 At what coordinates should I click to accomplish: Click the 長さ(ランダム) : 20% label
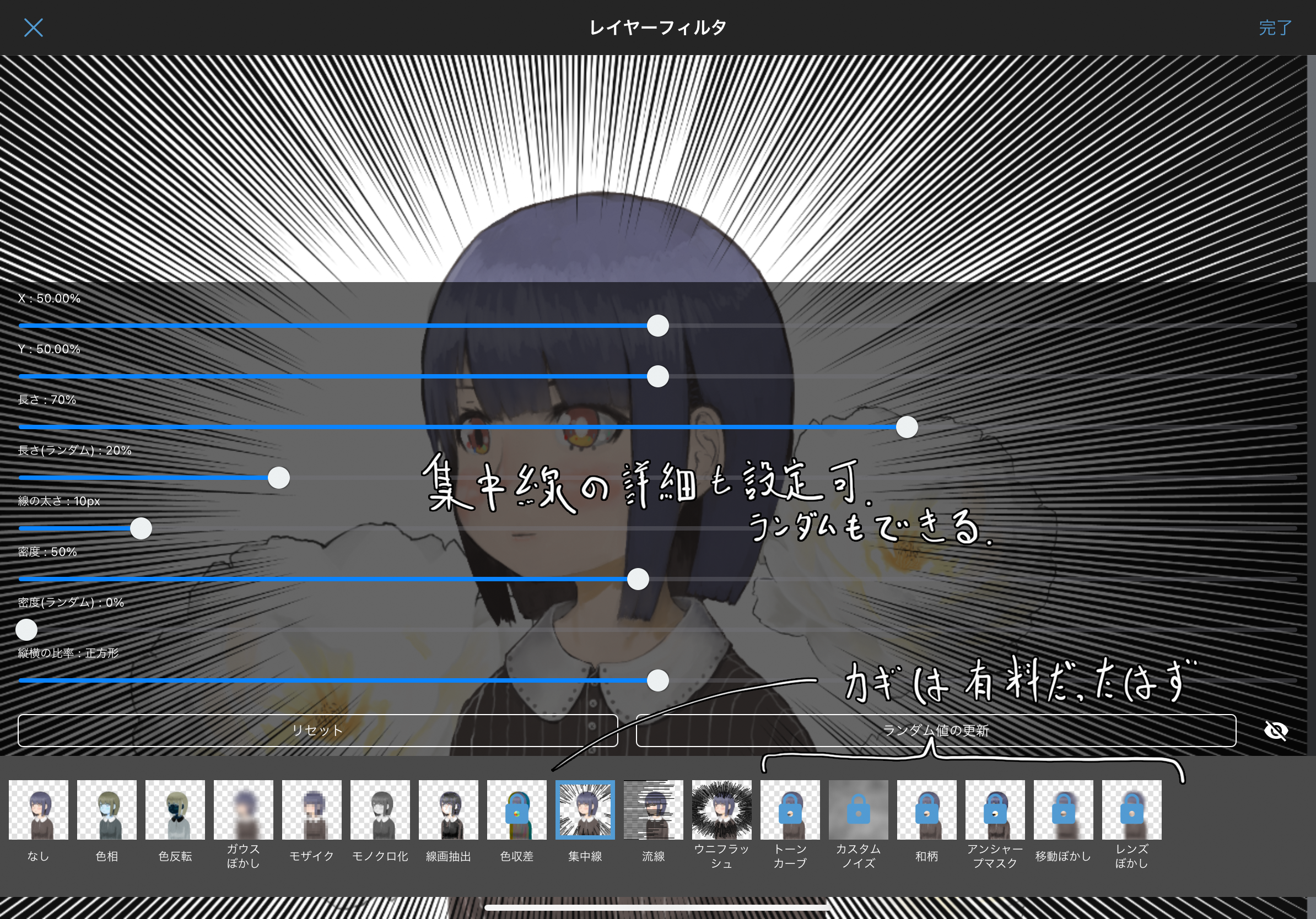pos(74,450)
